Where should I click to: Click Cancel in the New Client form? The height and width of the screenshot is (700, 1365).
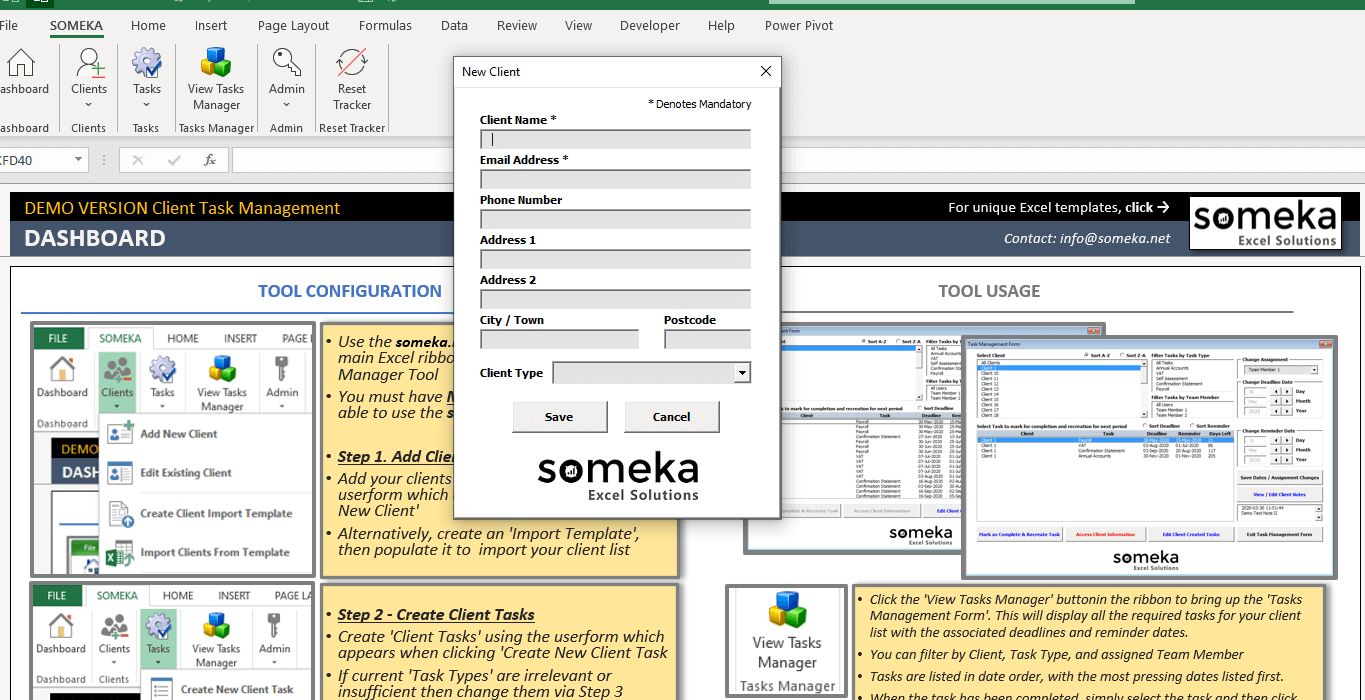(x=671, y=417)
